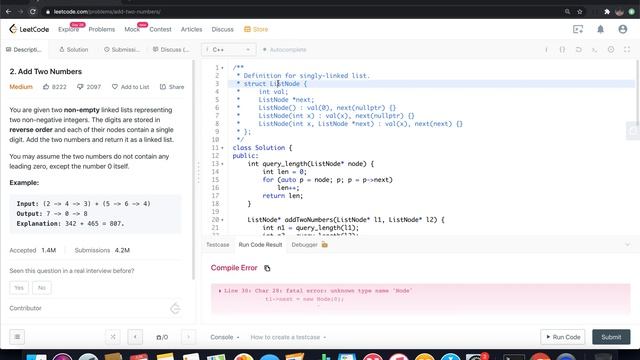Open the Articles nav item
Viewport: 640px width, 360px height.
(191, 29)
